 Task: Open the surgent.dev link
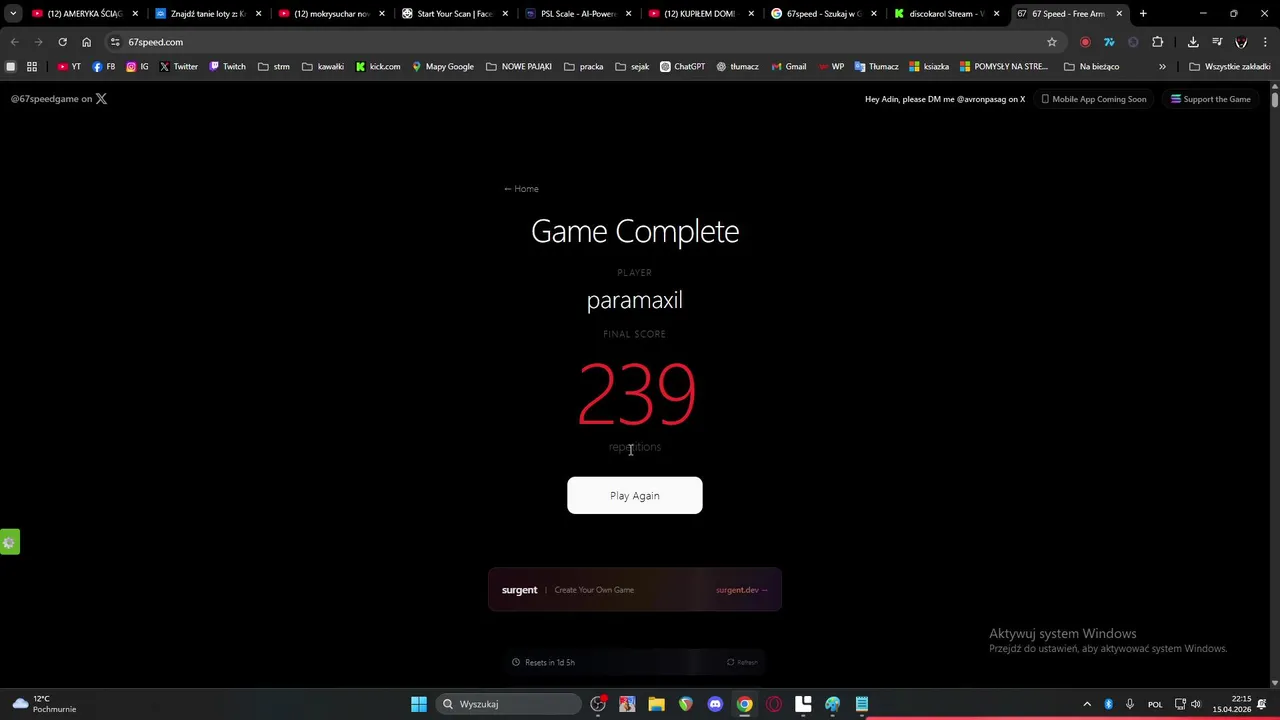click(741, 590)
